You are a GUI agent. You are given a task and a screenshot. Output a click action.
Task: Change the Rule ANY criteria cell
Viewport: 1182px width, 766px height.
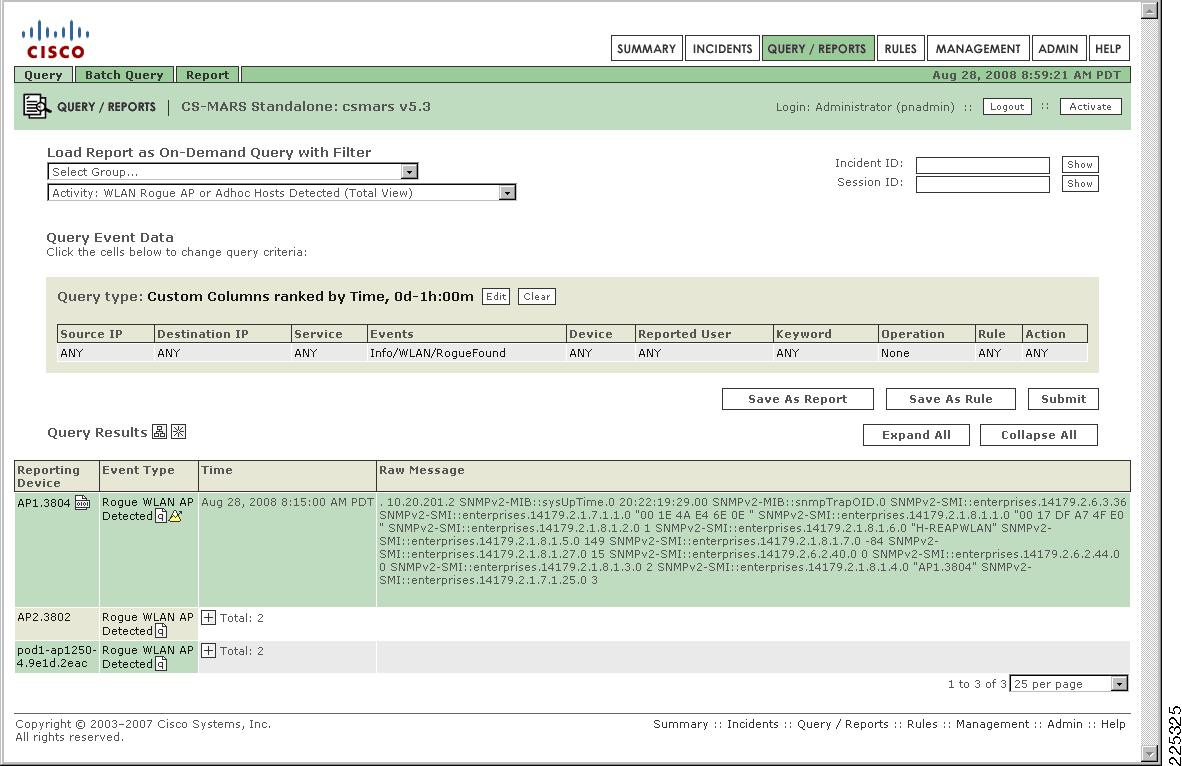pos(999,353)
